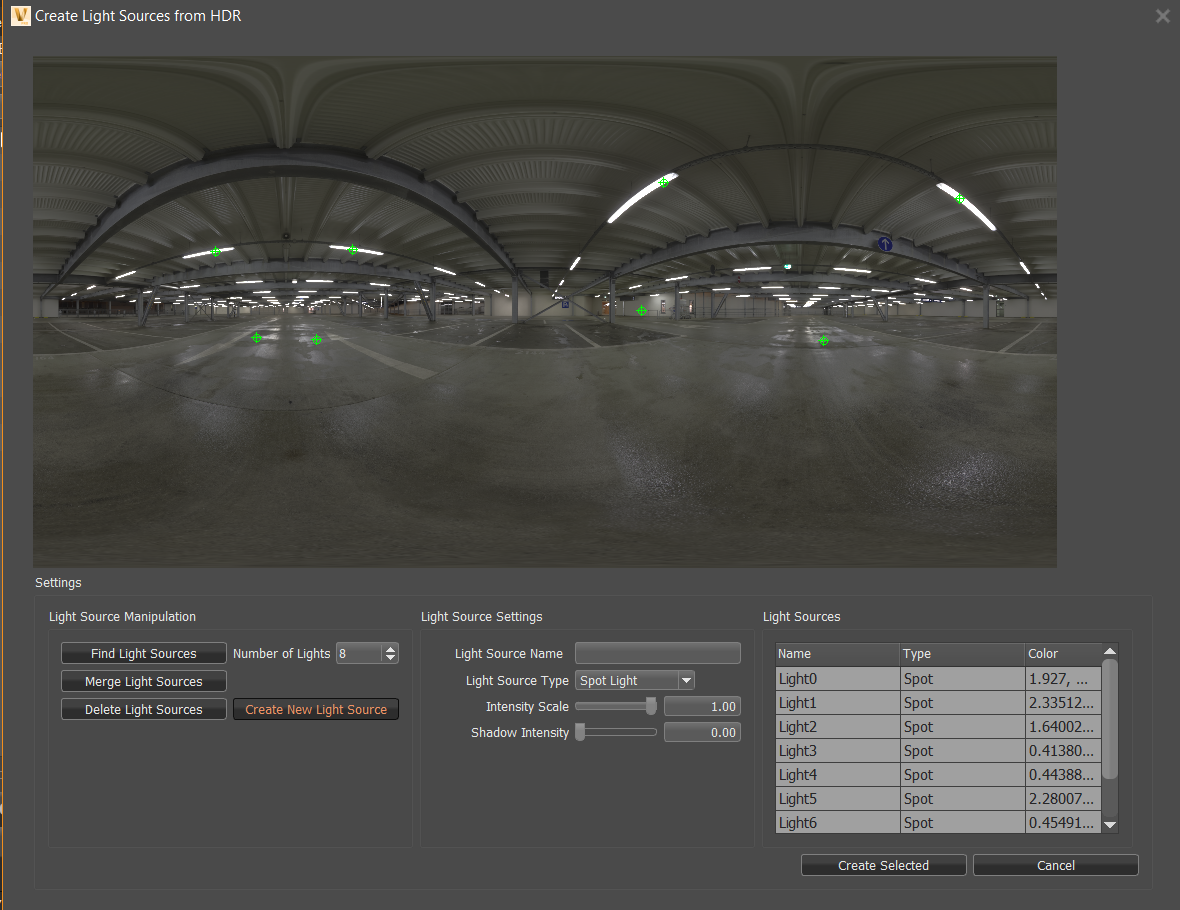Select the light marker on the left floor reflection
The image size is (1180, 910).
tap(258, 338)
